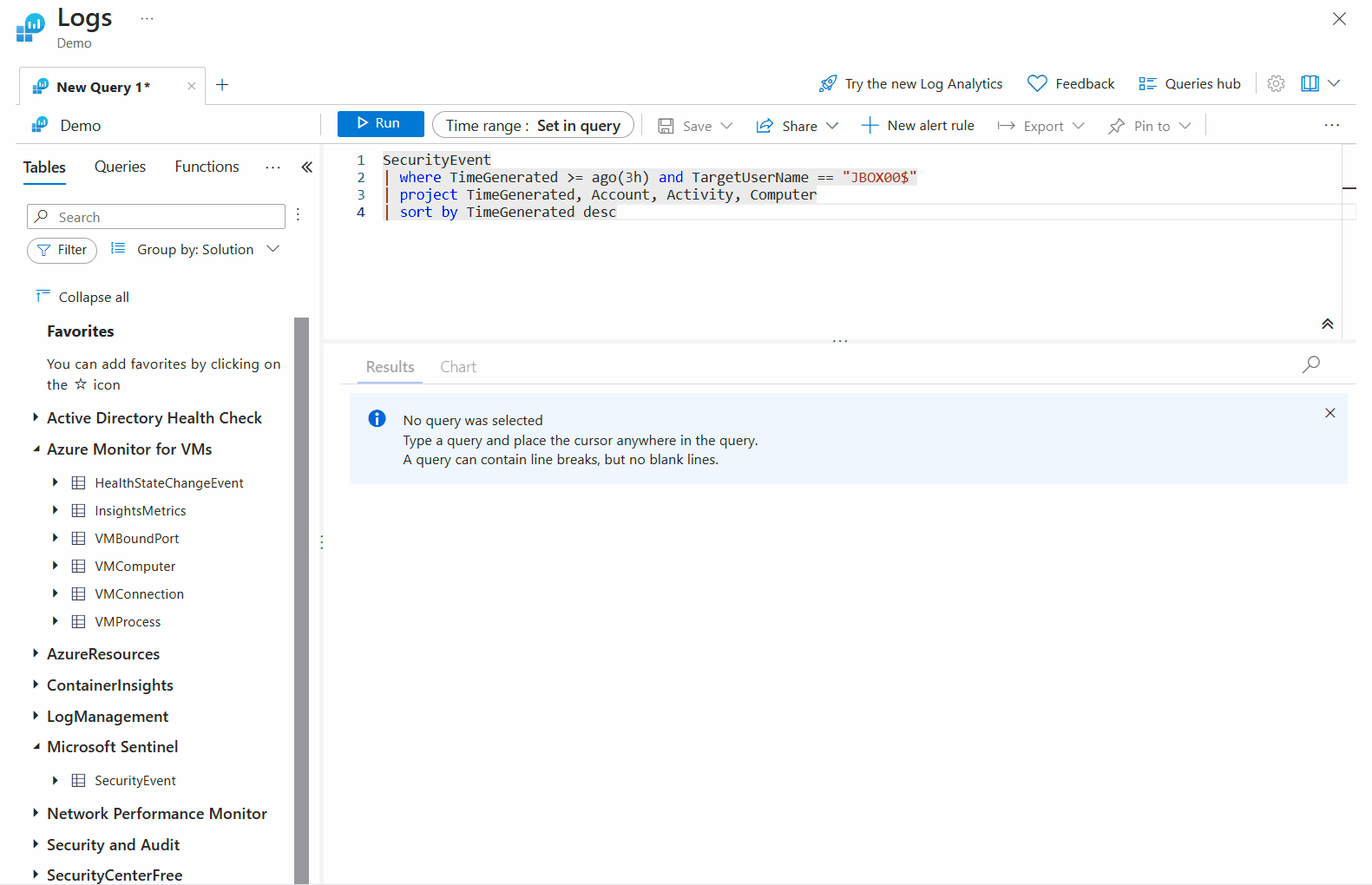1372x885 pixels.
Task: Collapse the sidebar with double chevron
Action: tap(306, 167)
